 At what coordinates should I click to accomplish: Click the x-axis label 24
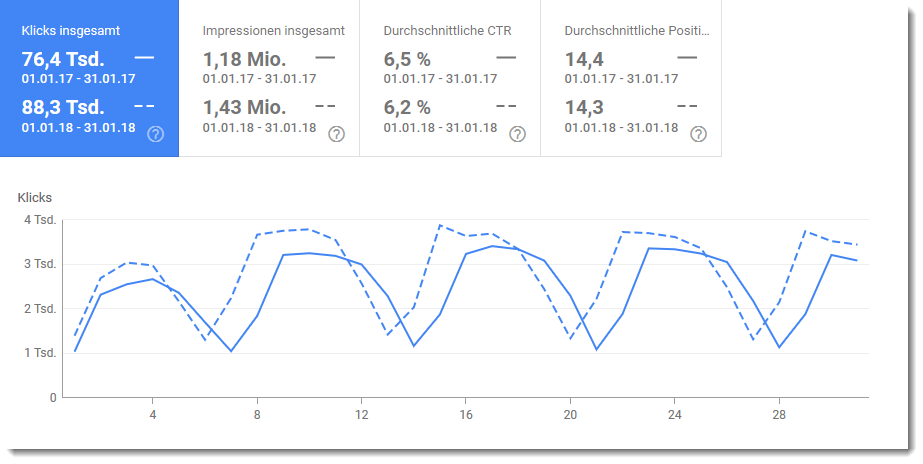675,415
